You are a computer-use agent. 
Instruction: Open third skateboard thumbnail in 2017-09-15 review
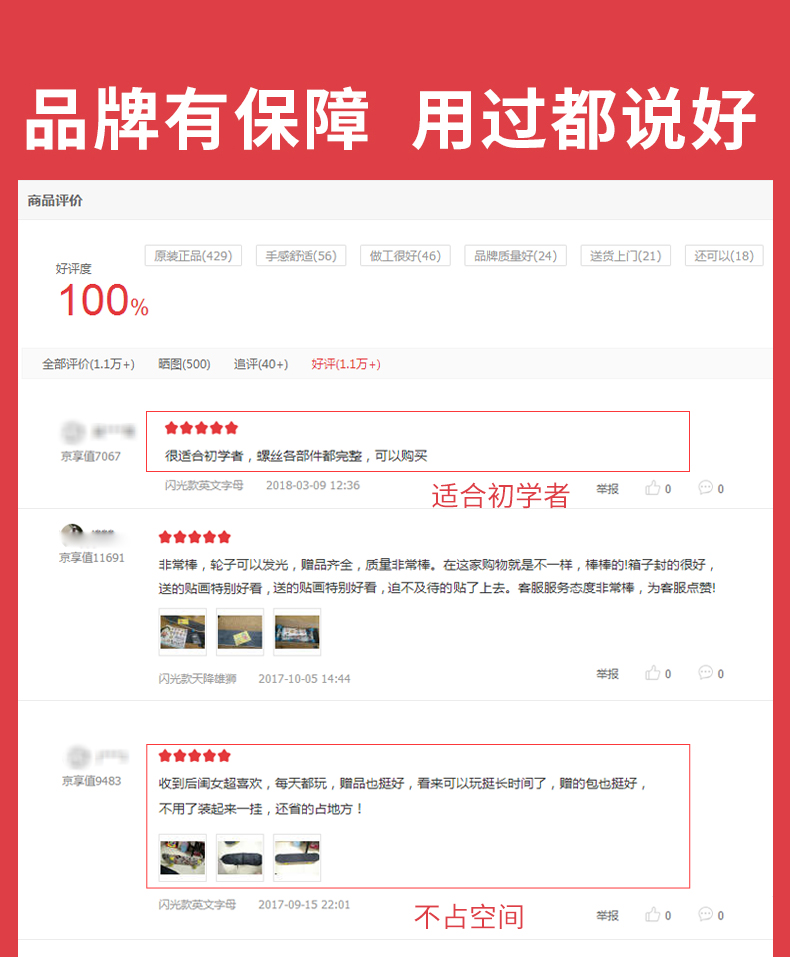coord(297,858)
